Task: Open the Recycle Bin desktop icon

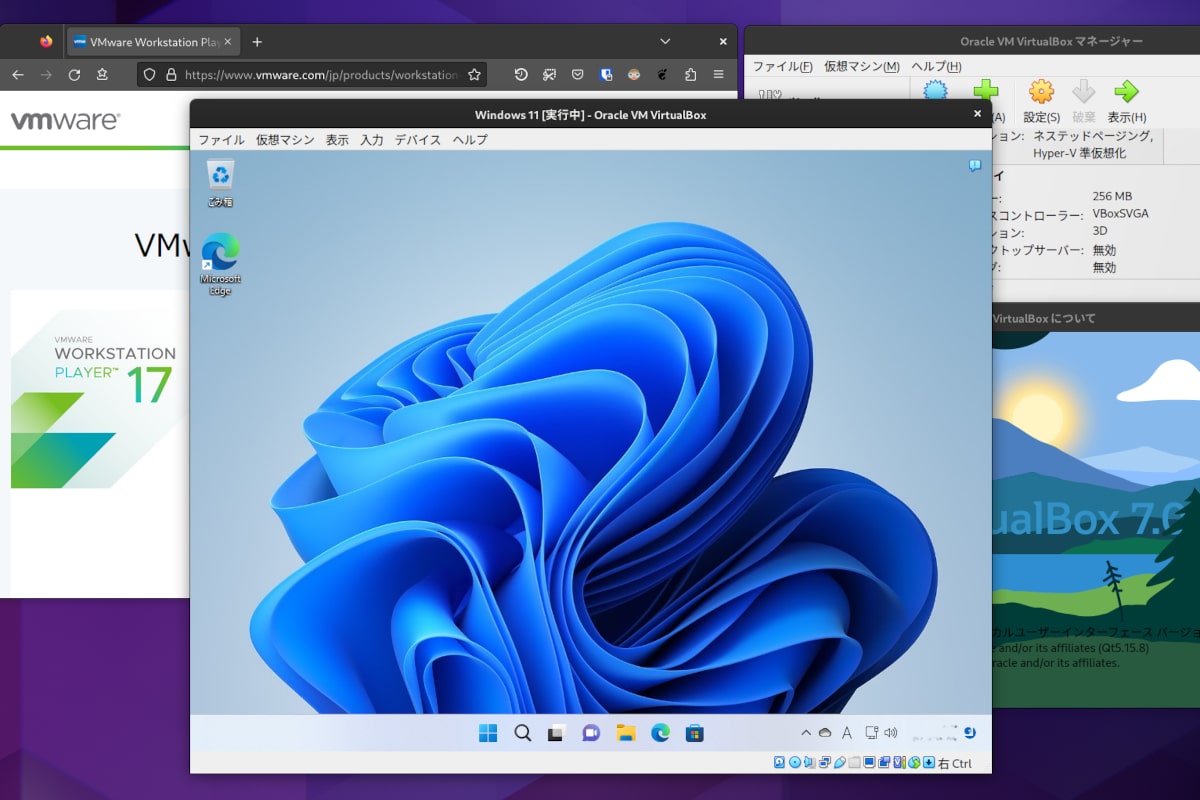Action: pos(220,183)
